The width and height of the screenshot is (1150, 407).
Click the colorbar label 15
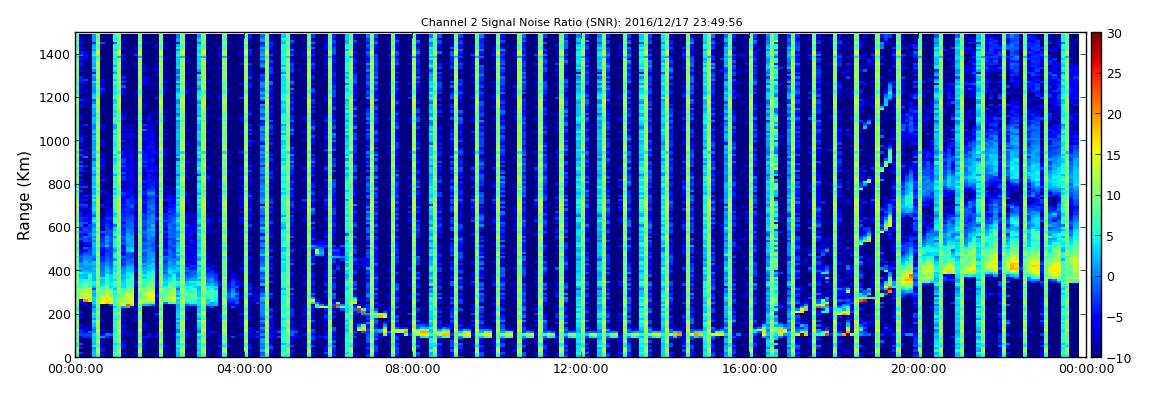click(x=1114, y=155)
